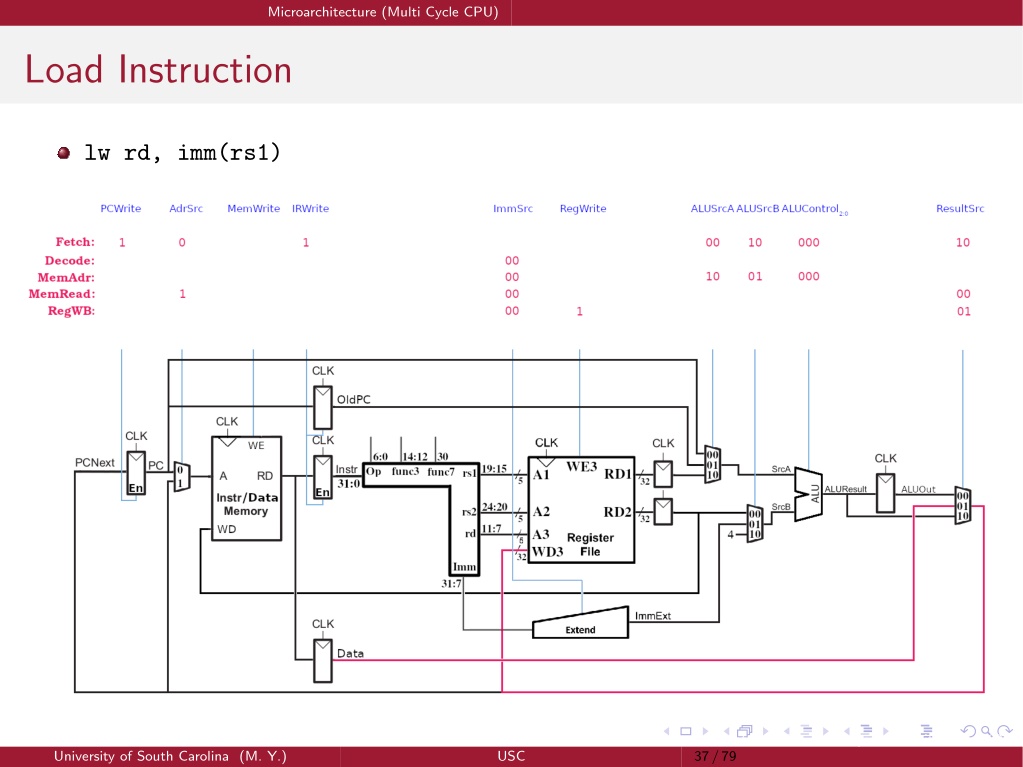Click the previous slide arrow in Beamer navigation

tap(666, 731)
